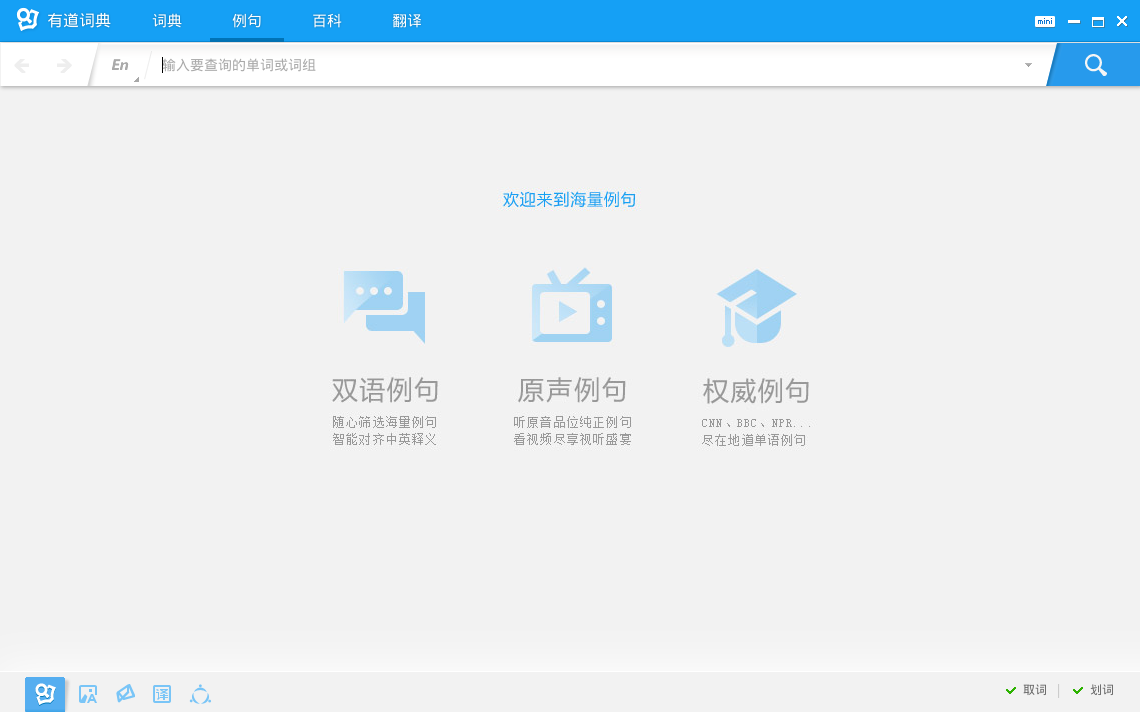Maximize the Youdao dictionary window
The width and height of the screenshot is (1140, 712).
point(1098,22)
